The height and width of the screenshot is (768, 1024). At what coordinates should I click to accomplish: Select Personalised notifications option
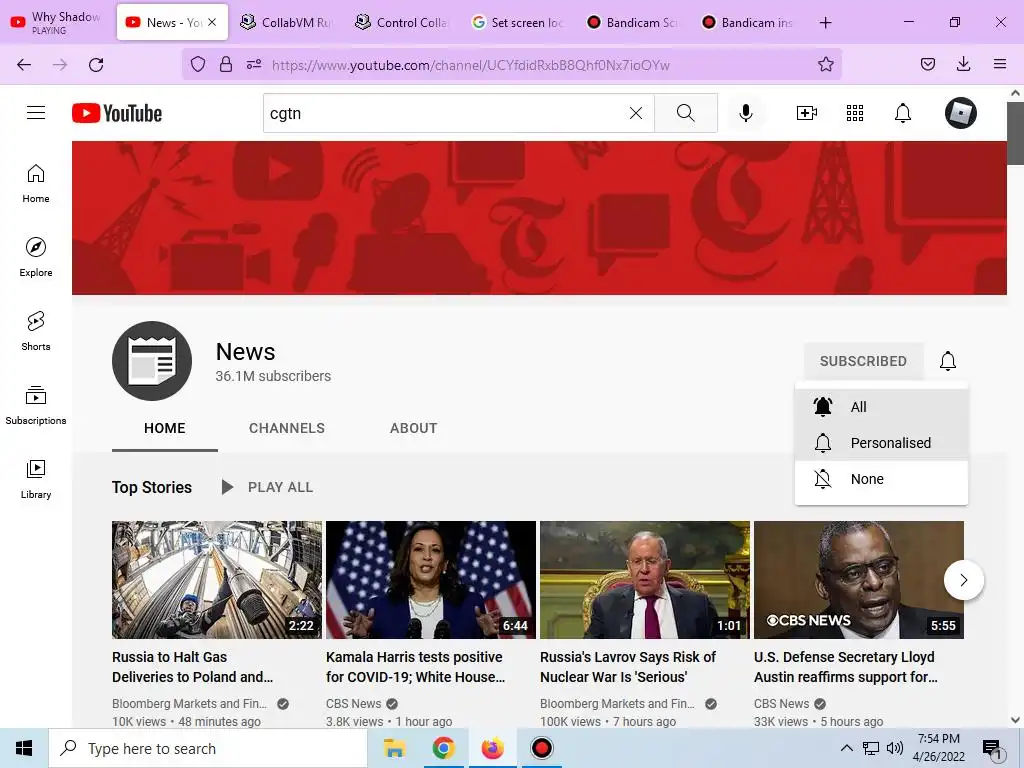pos(881,443)
